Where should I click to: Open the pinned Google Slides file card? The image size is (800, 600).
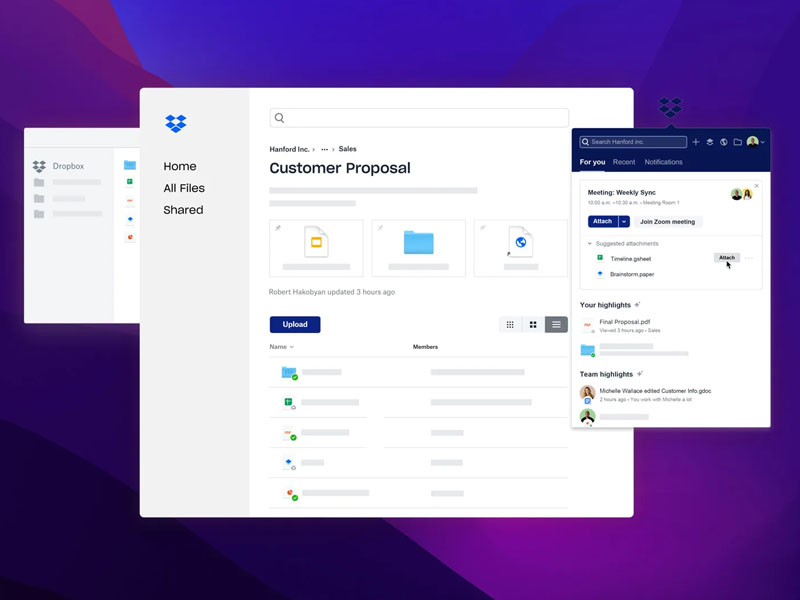pos(316,248)
